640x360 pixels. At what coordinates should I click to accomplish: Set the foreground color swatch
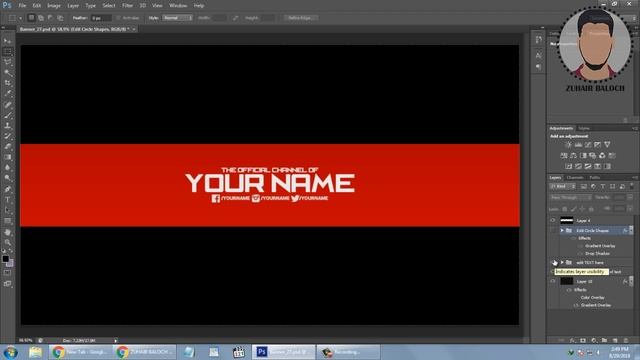click(x=5, y=259)
